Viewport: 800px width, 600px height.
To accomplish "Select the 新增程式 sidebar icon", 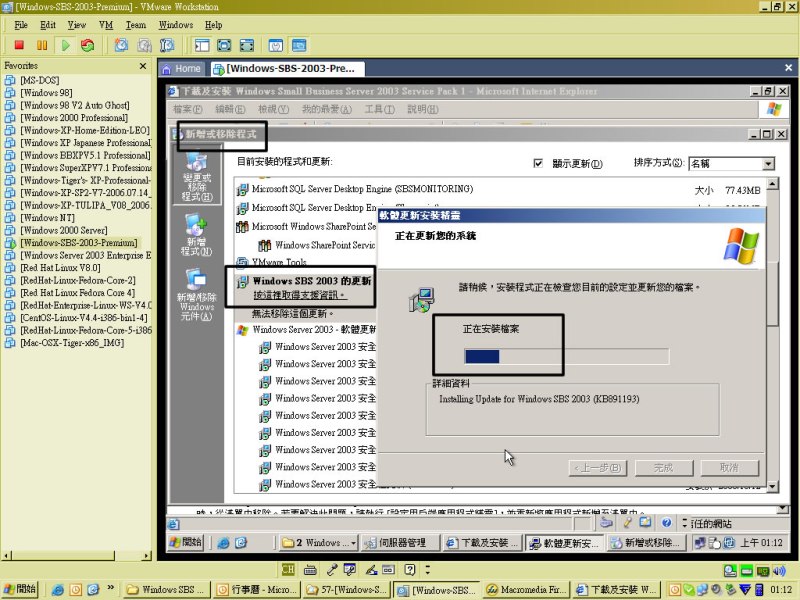I will pos(196,234).
